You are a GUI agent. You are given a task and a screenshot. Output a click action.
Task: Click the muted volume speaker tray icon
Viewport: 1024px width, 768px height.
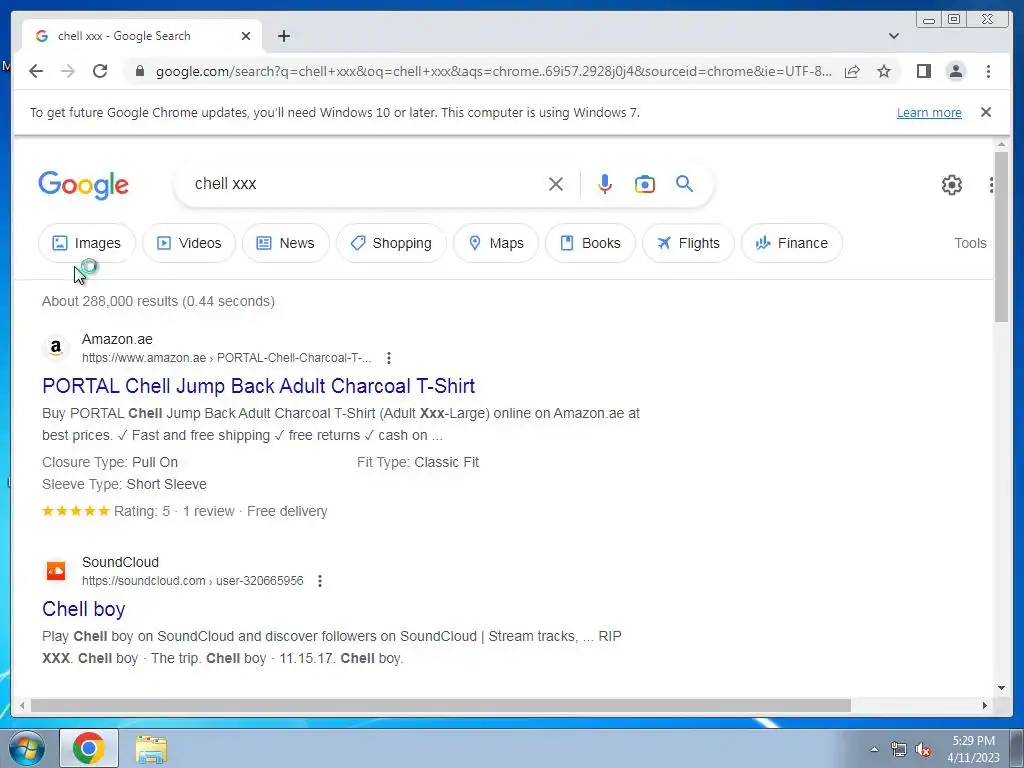(923, 750)
